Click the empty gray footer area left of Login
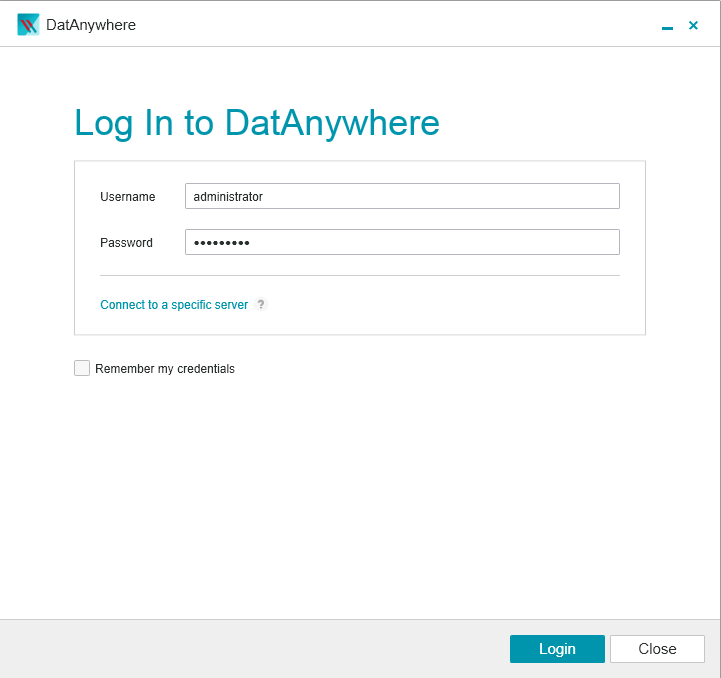721x678 pixels. [250, 649]
